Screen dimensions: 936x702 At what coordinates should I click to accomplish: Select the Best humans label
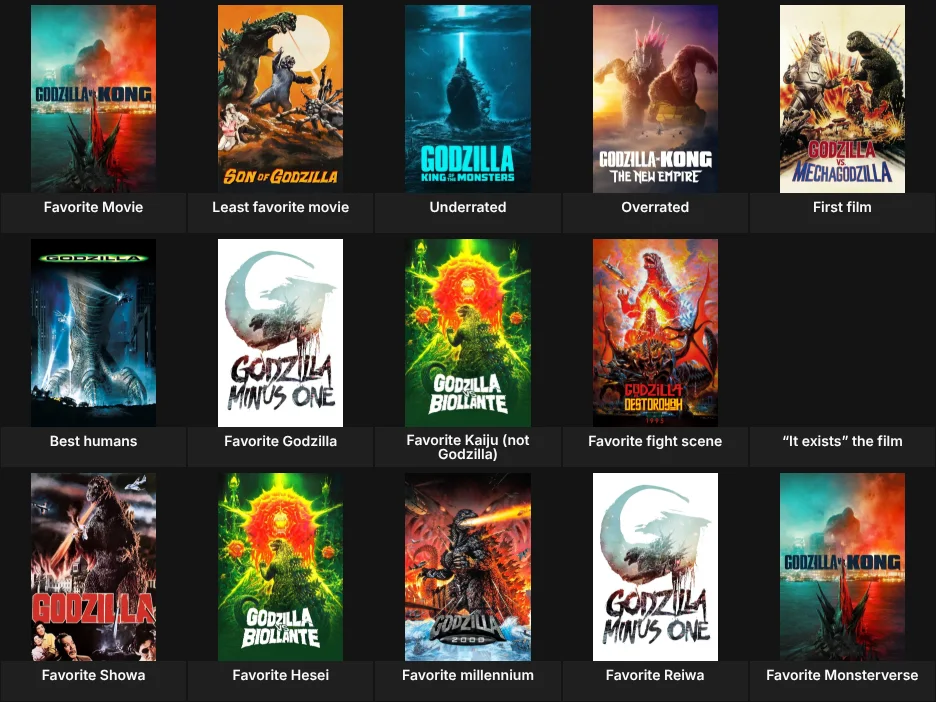pos(93,441)
